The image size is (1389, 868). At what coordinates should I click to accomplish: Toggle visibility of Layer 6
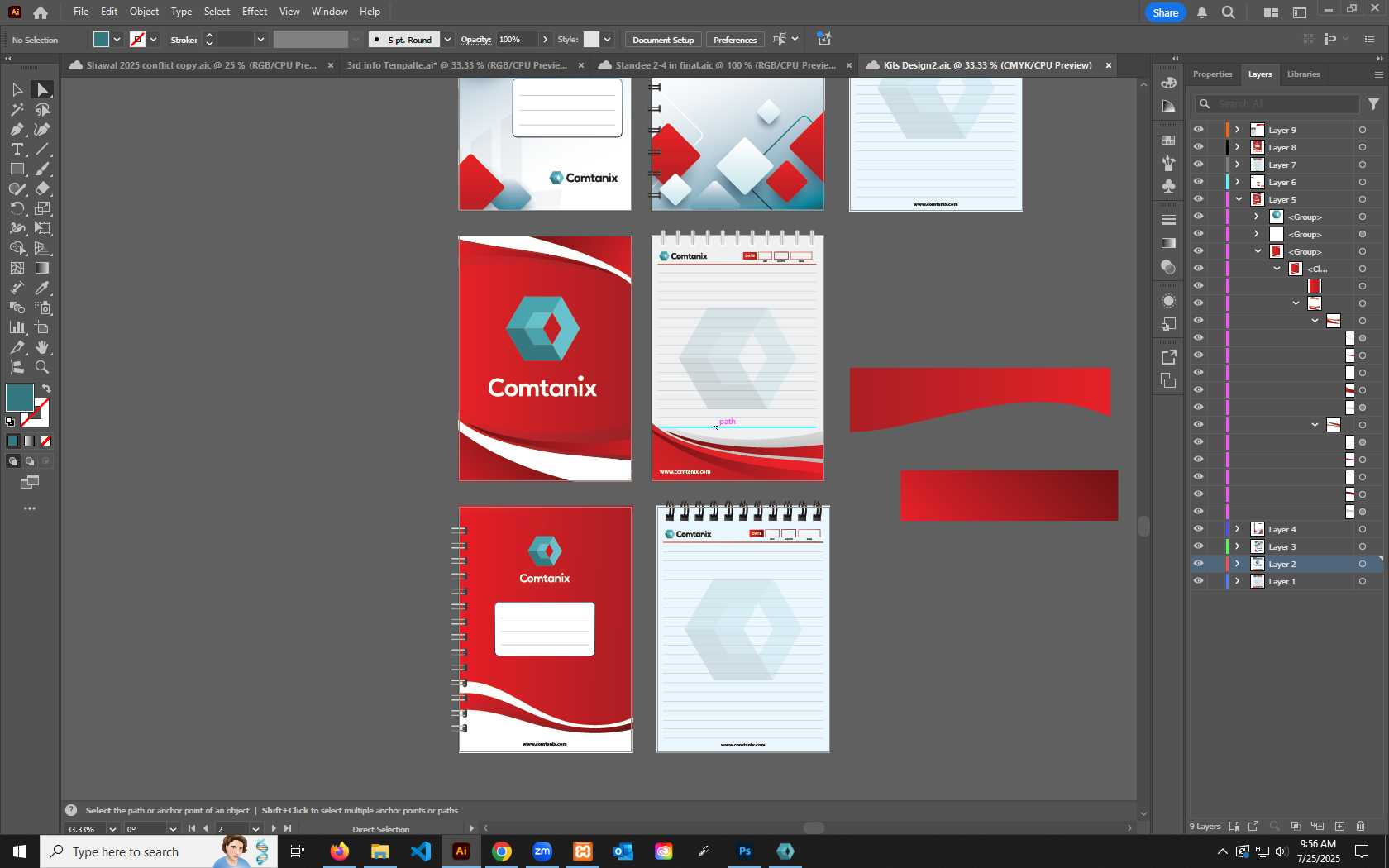coord(1198,182)
